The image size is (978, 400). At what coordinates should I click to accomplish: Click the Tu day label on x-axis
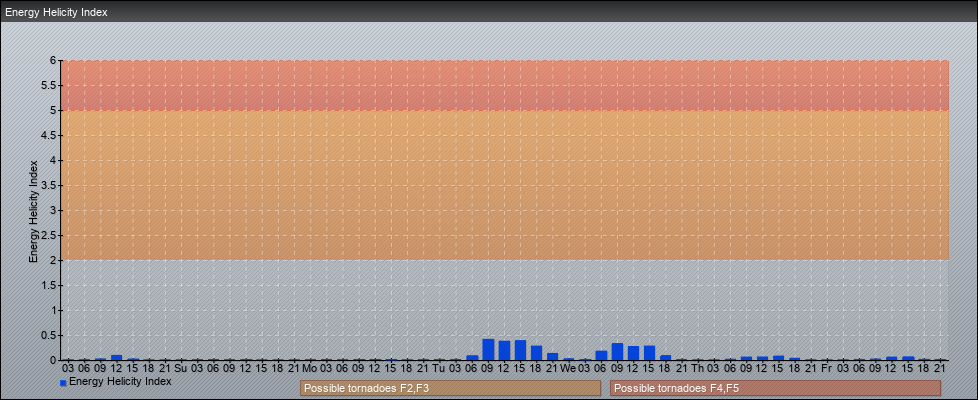click(440, 368)
